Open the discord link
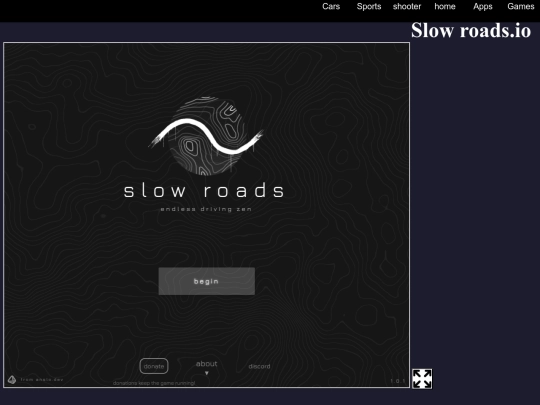 259,366
